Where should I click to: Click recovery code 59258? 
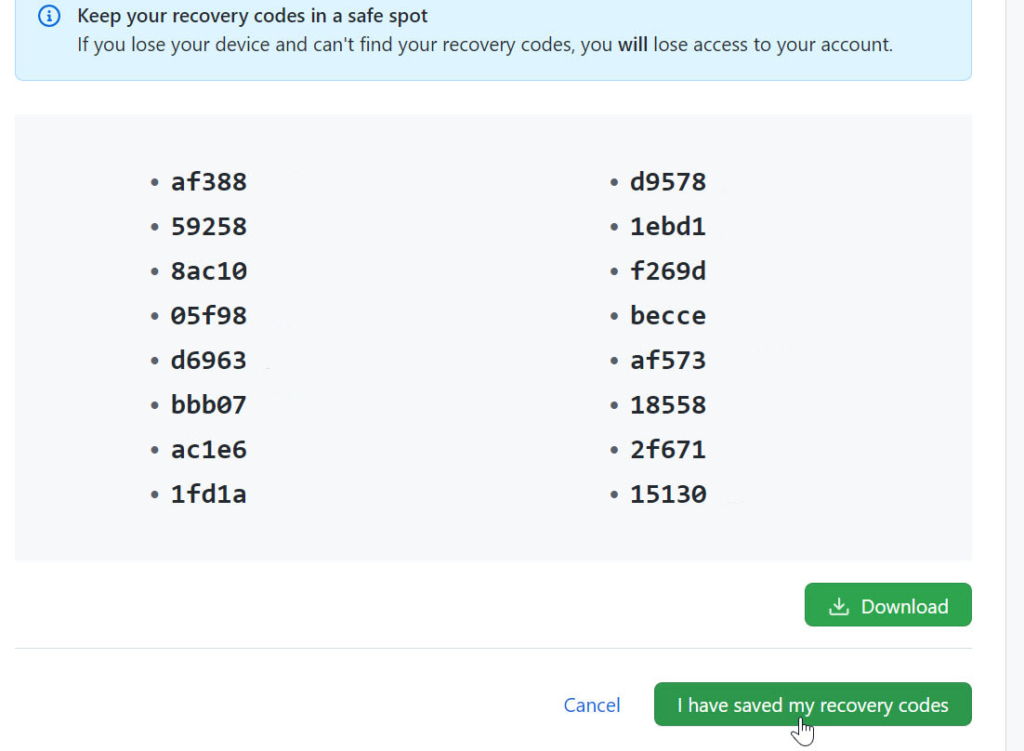209,227
